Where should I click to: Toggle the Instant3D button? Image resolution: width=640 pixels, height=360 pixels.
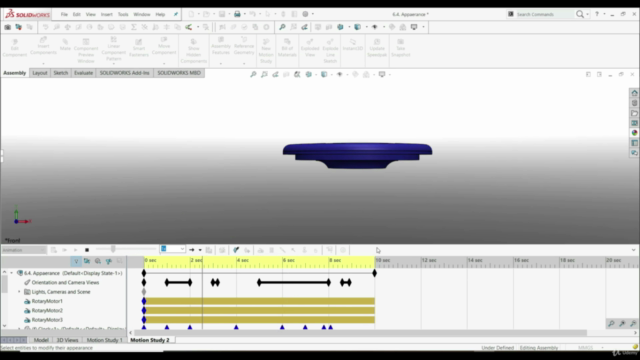tap(353, 45)
